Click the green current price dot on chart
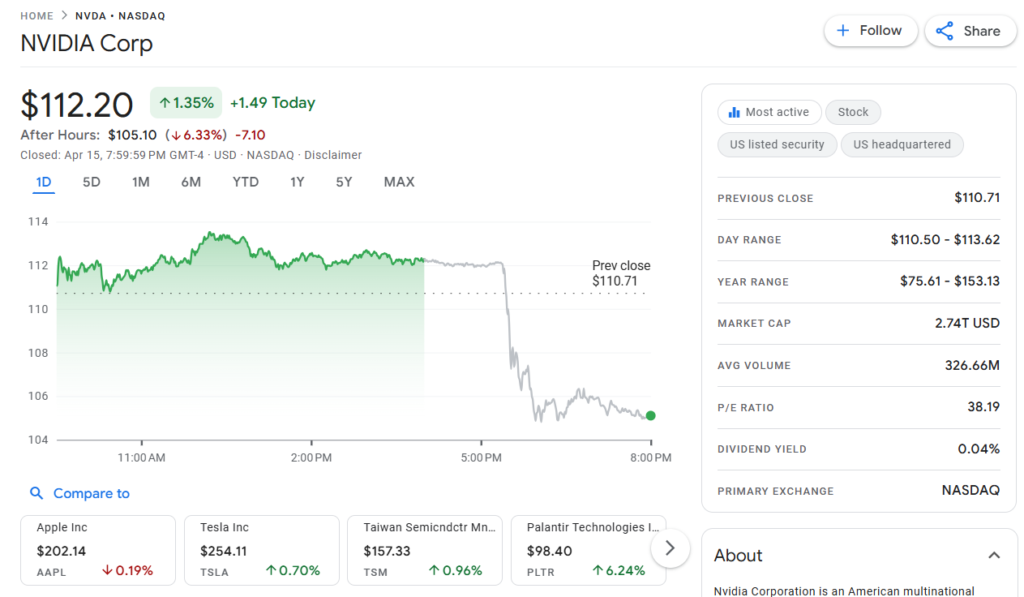Image resolution: width=1024 pixels, height=597 pixels. tap(650, 415)
